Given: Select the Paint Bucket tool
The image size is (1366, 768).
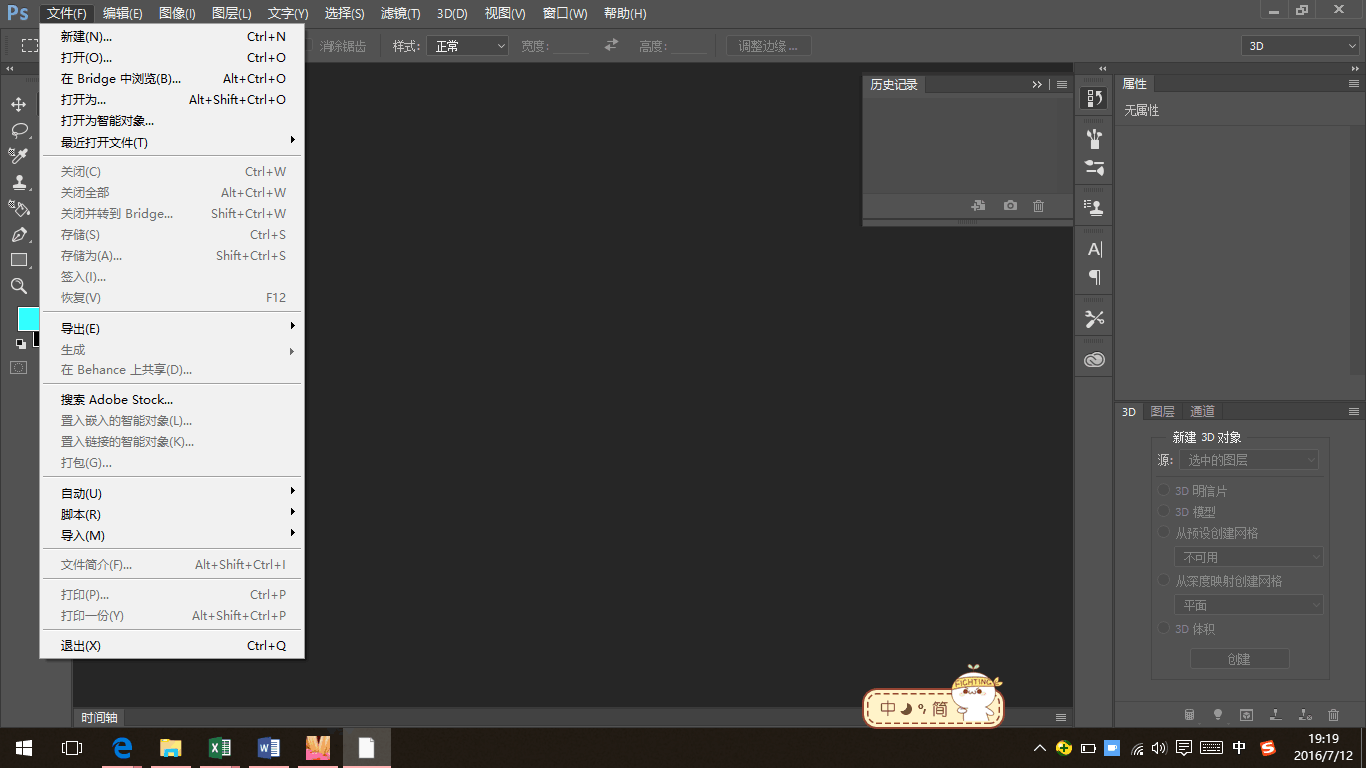Looking at the screenshot, I should [19, 208].
